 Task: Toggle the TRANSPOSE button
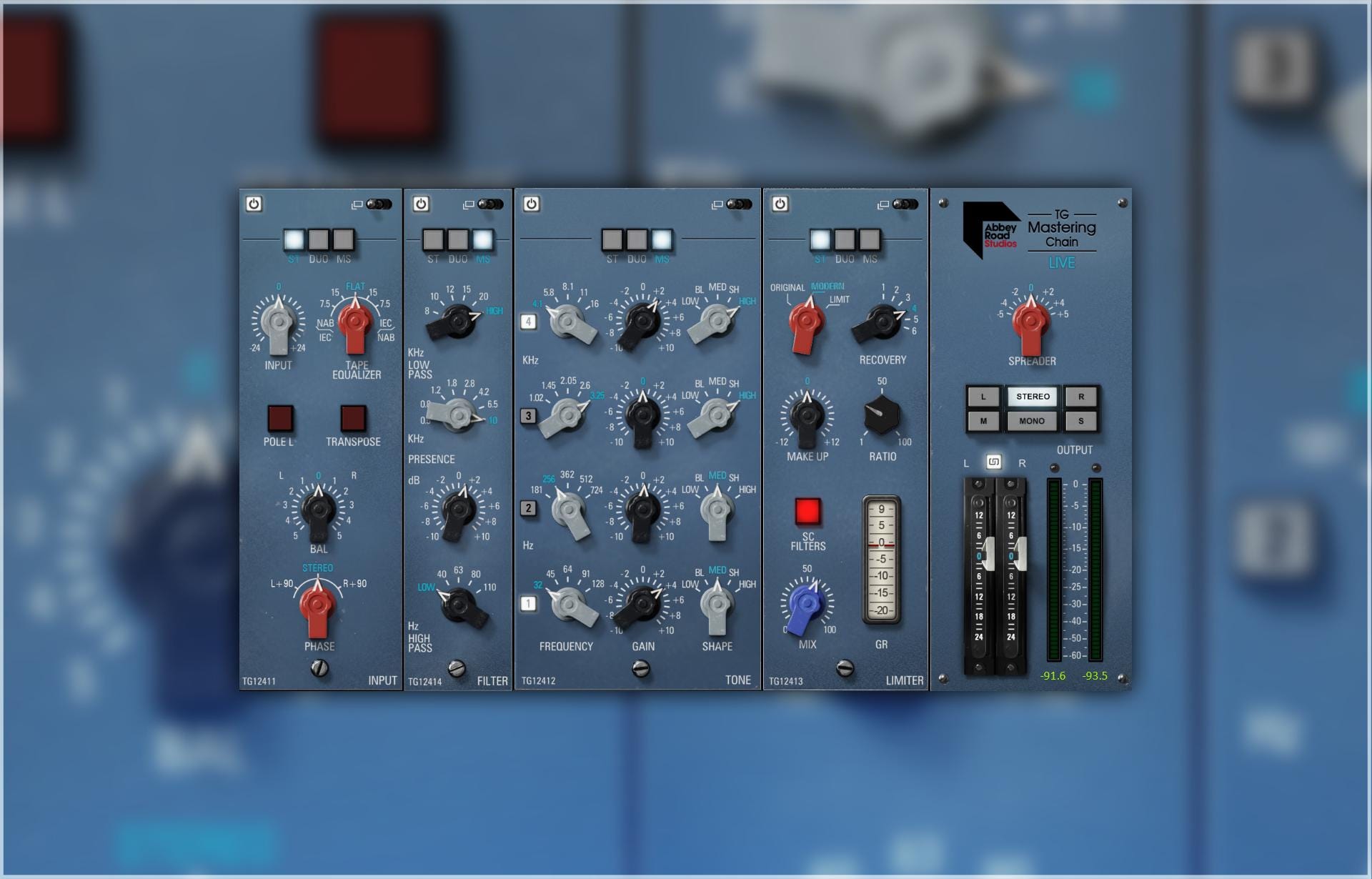(353, 419)
